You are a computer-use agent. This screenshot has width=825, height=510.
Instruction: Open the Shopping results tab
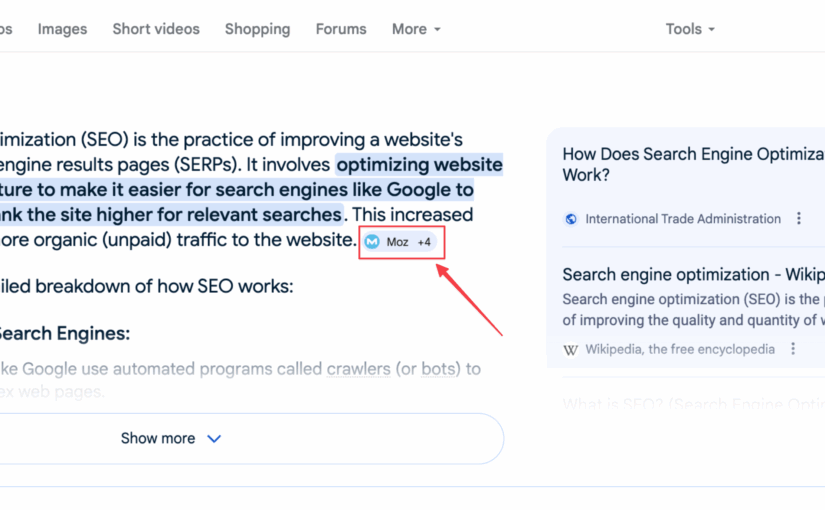click(257, 29)
